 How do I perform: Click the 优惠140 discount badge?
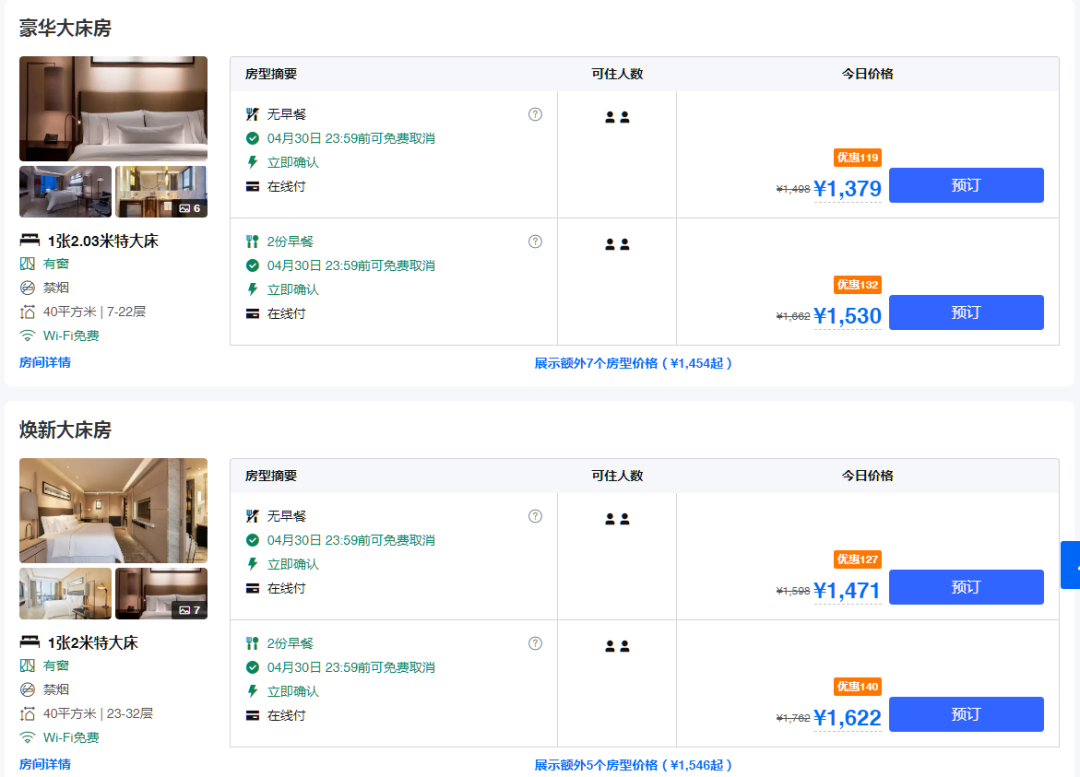tap(857, 686)
